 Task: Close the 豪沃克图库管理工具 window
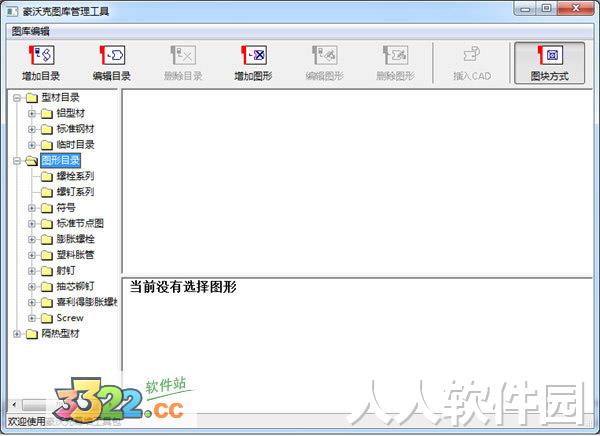click(x=576, y=8)
